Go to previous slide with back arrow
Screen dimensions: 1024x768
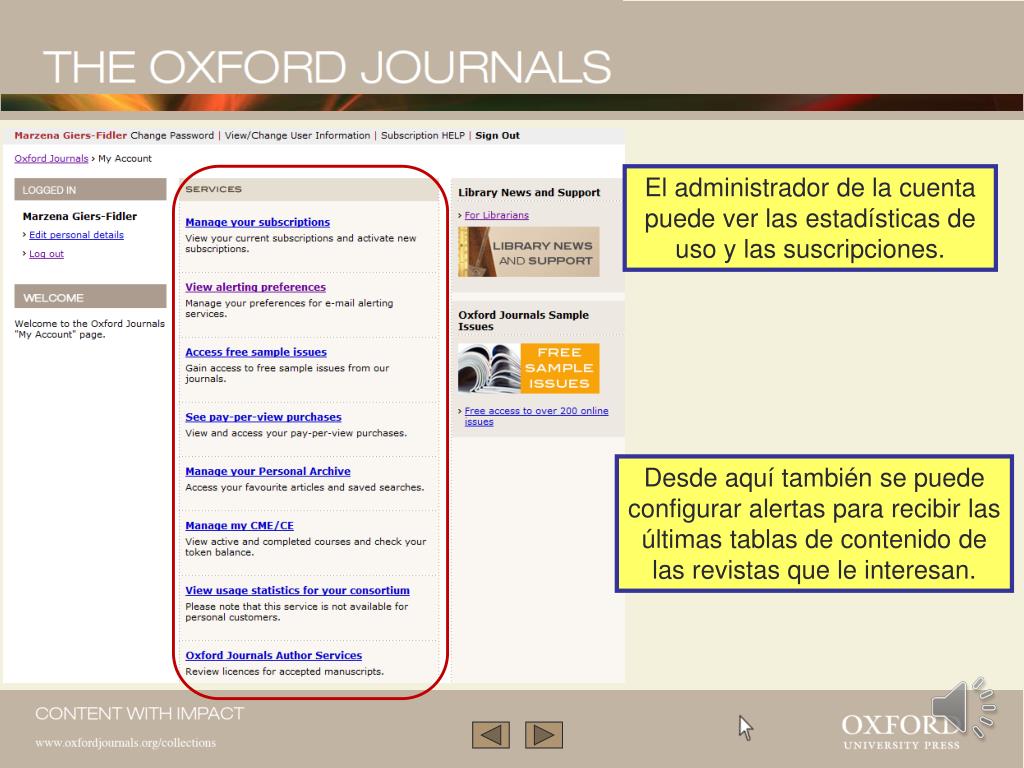pyautogui.click(x=490, y=735)
